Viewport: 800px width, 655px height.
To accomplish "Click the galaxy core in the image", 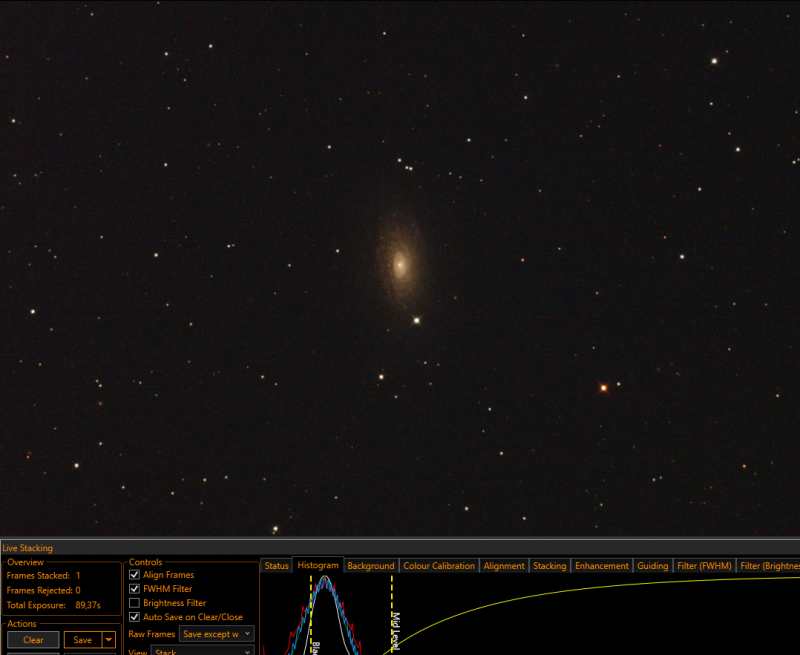I will (x=400, y=264).
